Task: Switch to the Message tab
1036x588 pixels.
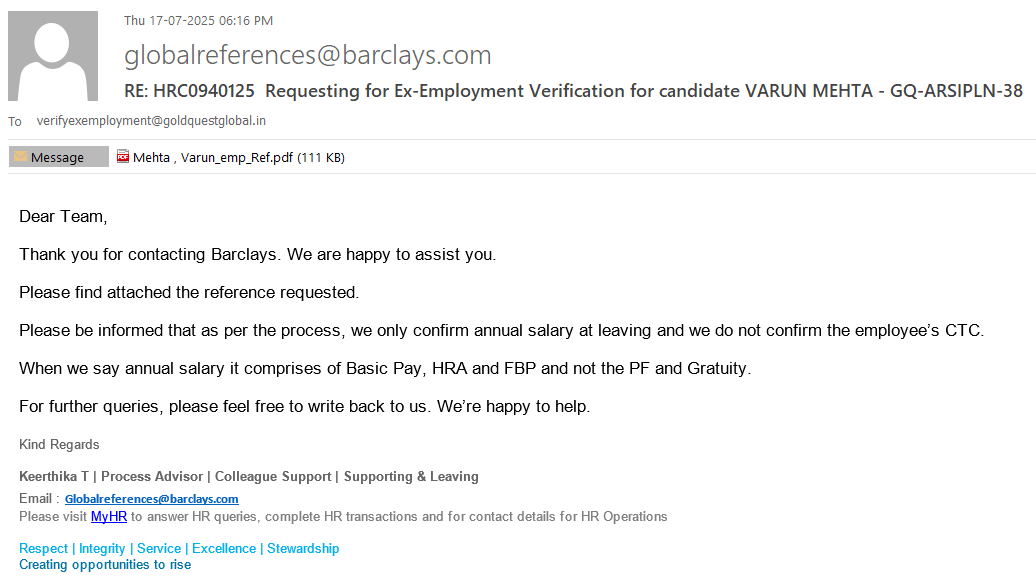Action: click(58, 157)
